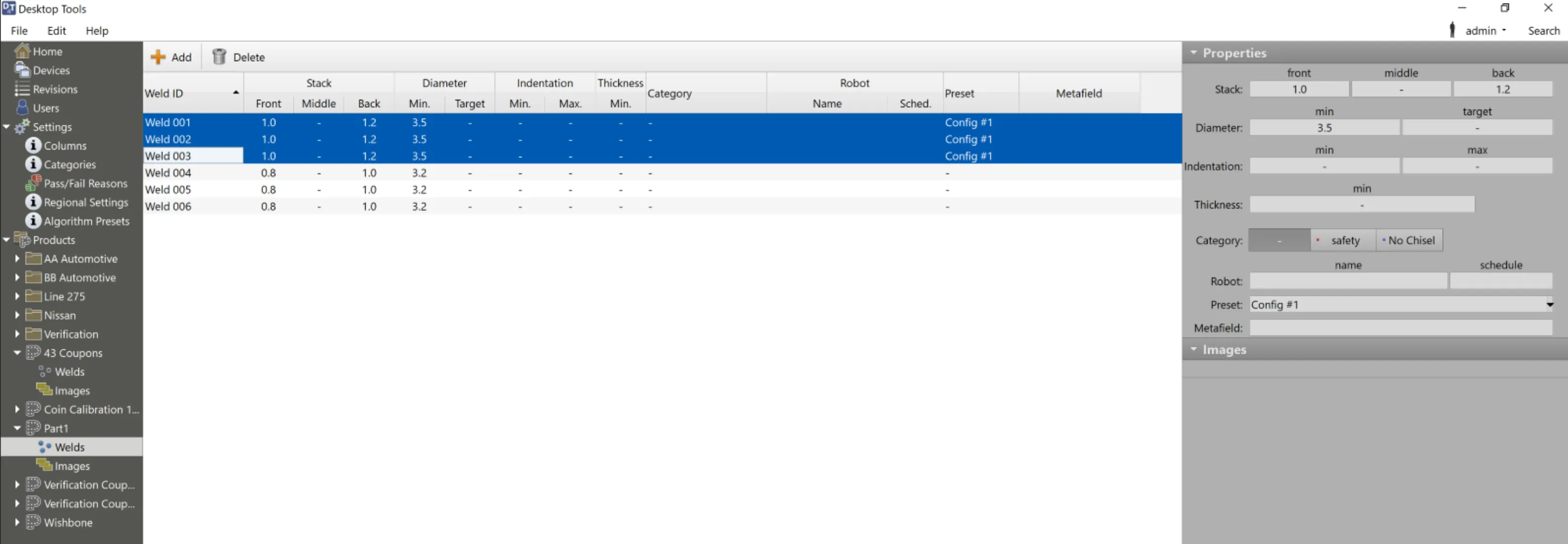This screenshot has height=544, width=1568.
Task: Collapse the Properties panel section
Action: (x=1194, y=53)
